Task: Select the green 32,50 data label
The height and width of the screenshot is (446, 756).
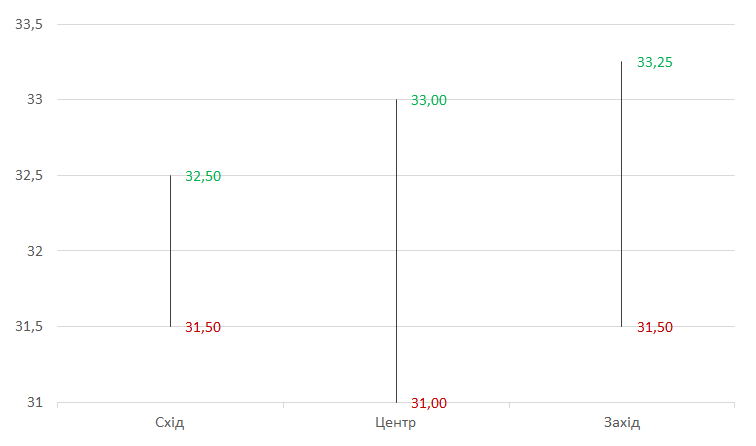Action: (203, 176)
